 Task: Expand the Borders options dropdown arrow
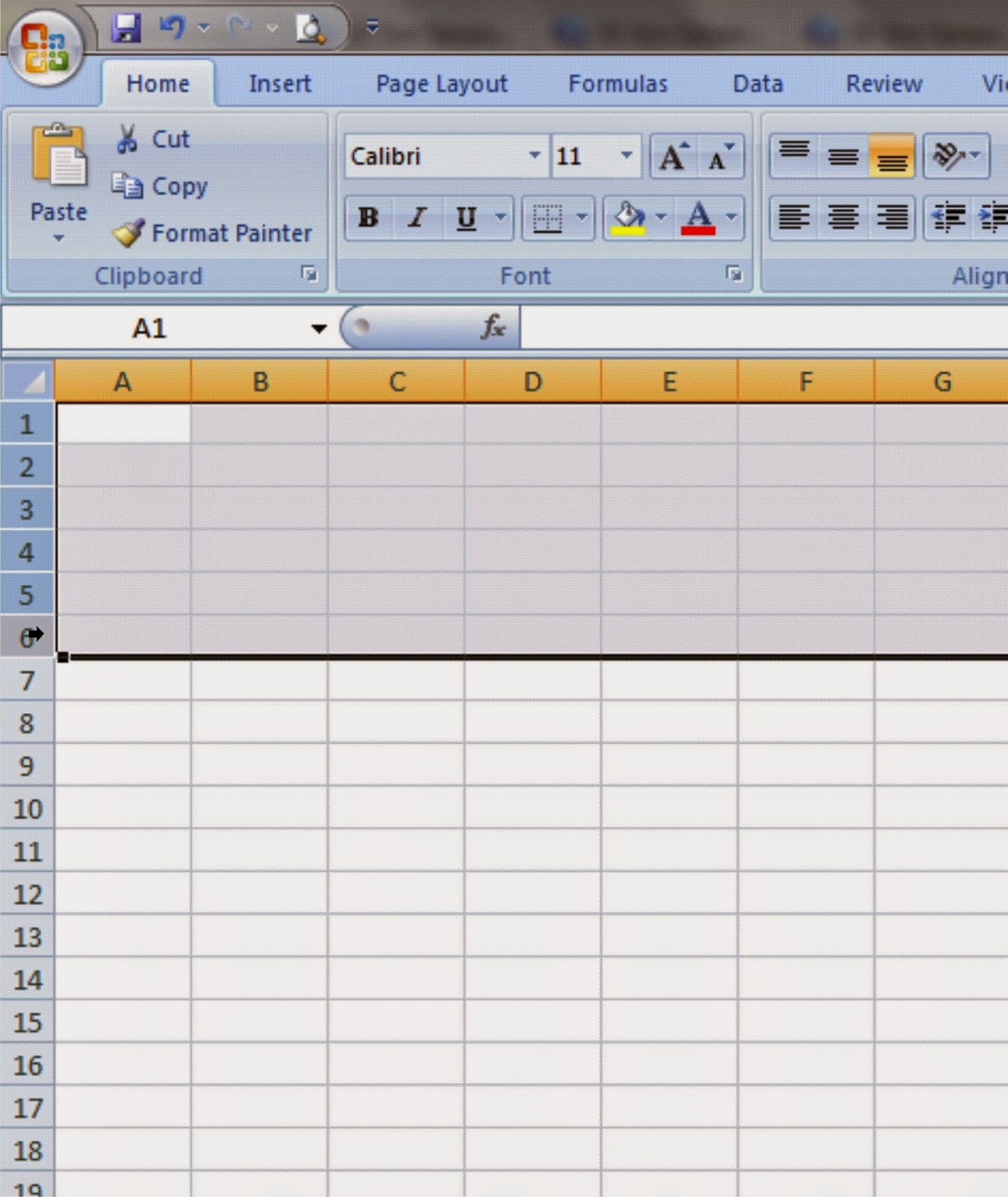coord(581,218)
